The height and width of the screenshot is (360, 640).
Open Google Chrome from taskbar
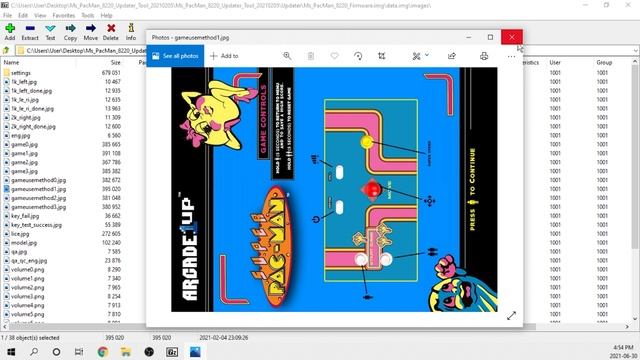coord(103,352)
